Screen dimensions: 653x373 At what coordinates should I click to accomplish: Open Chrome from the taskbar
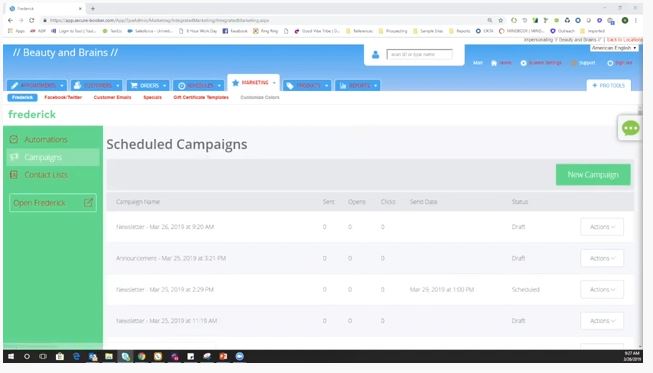[142, 356]
